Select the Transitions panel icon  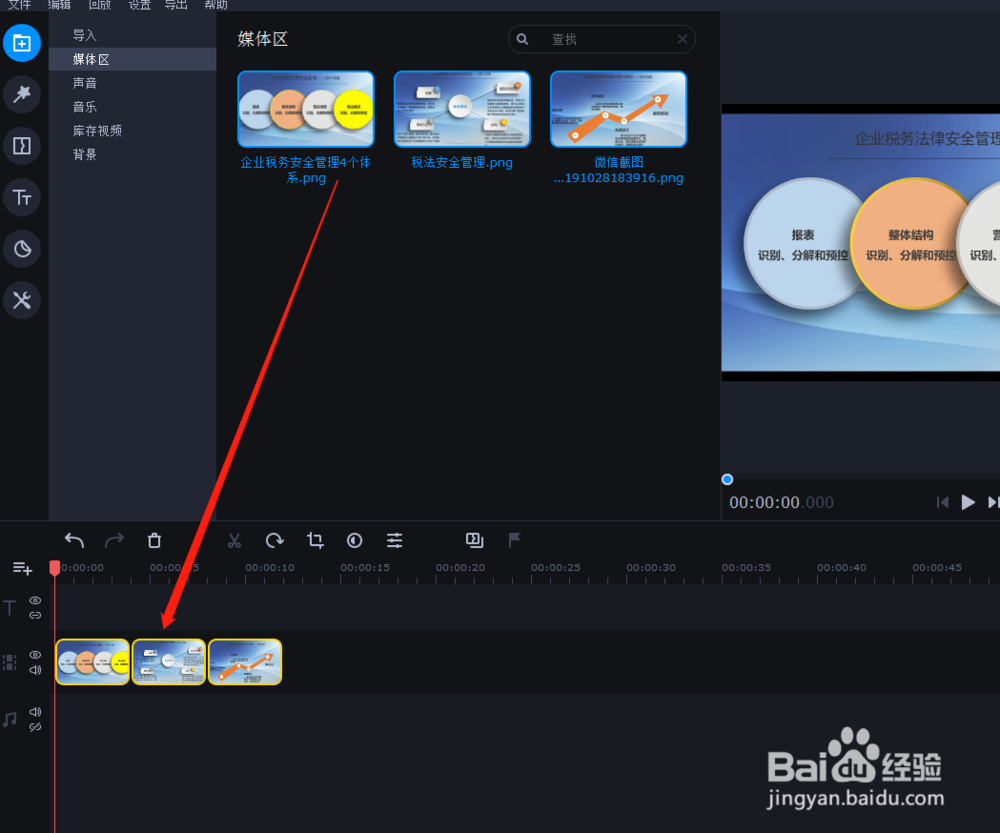(22, 145)
